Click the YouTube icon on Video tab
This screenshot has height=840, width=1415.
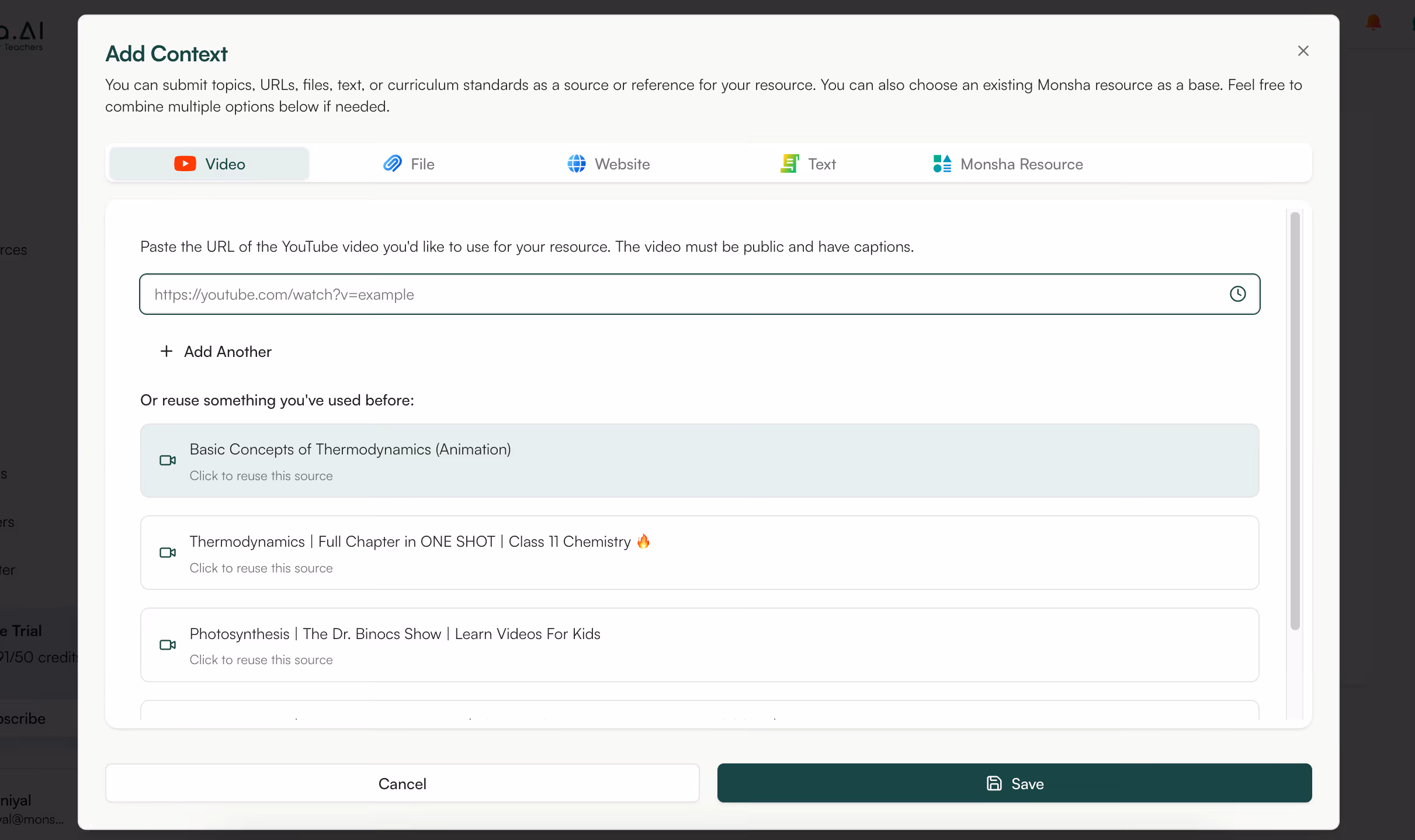pos(185,164)
